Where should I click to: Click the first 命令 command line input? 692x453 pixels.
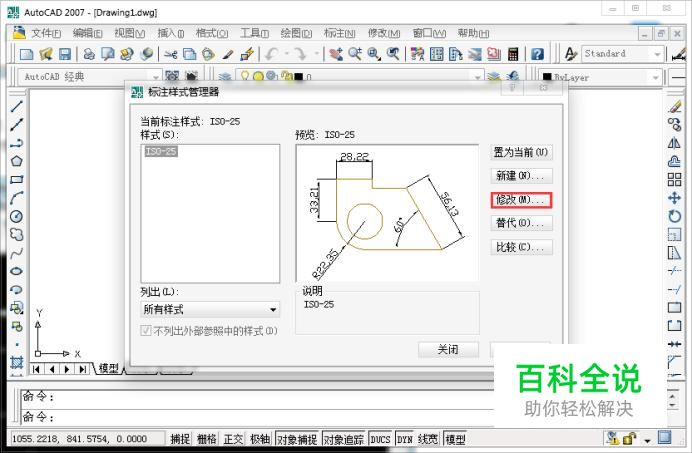[256, 396]
